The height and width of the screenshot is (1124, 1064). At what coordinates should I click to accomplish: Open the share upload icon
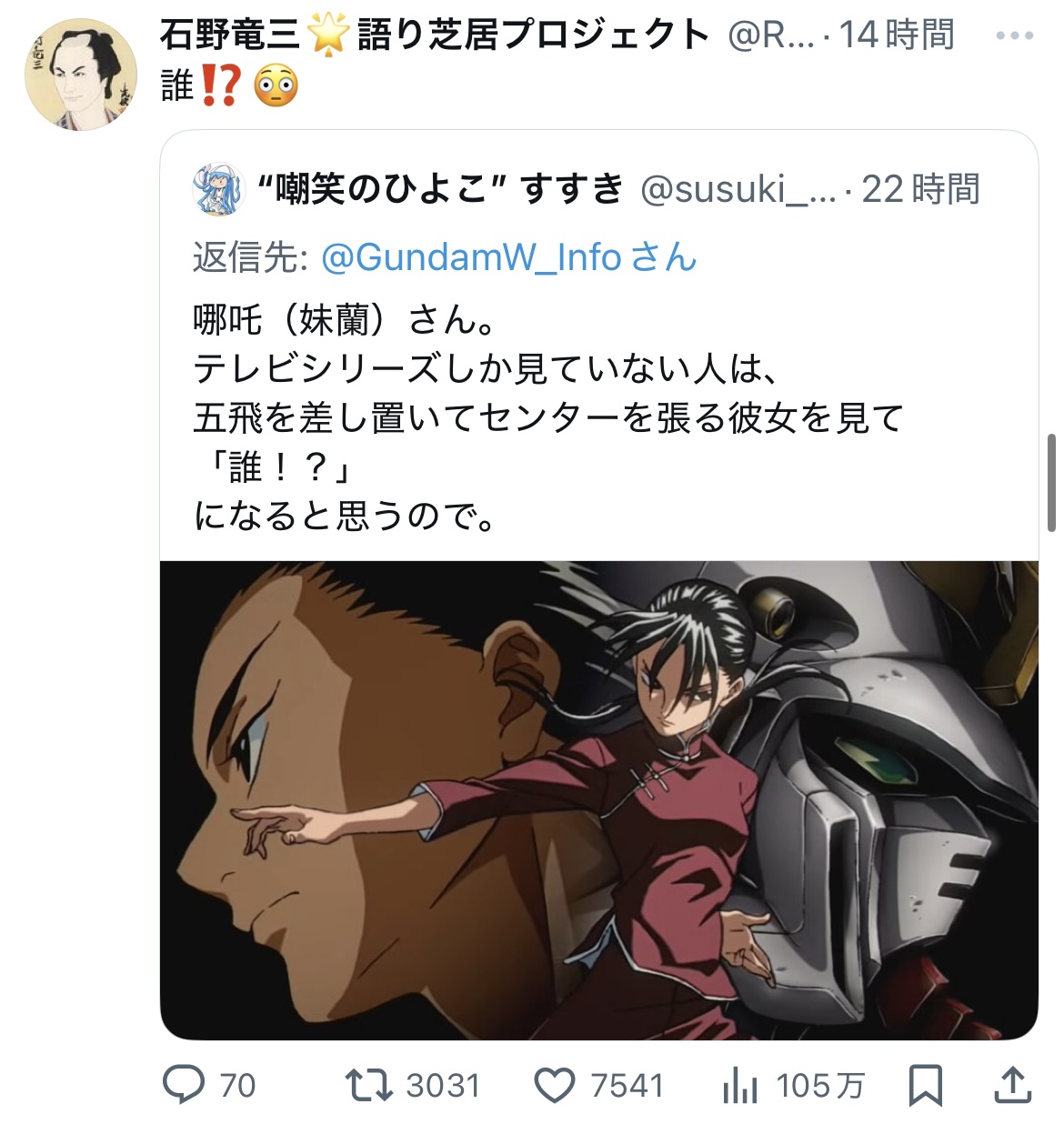point(1012,1085)
